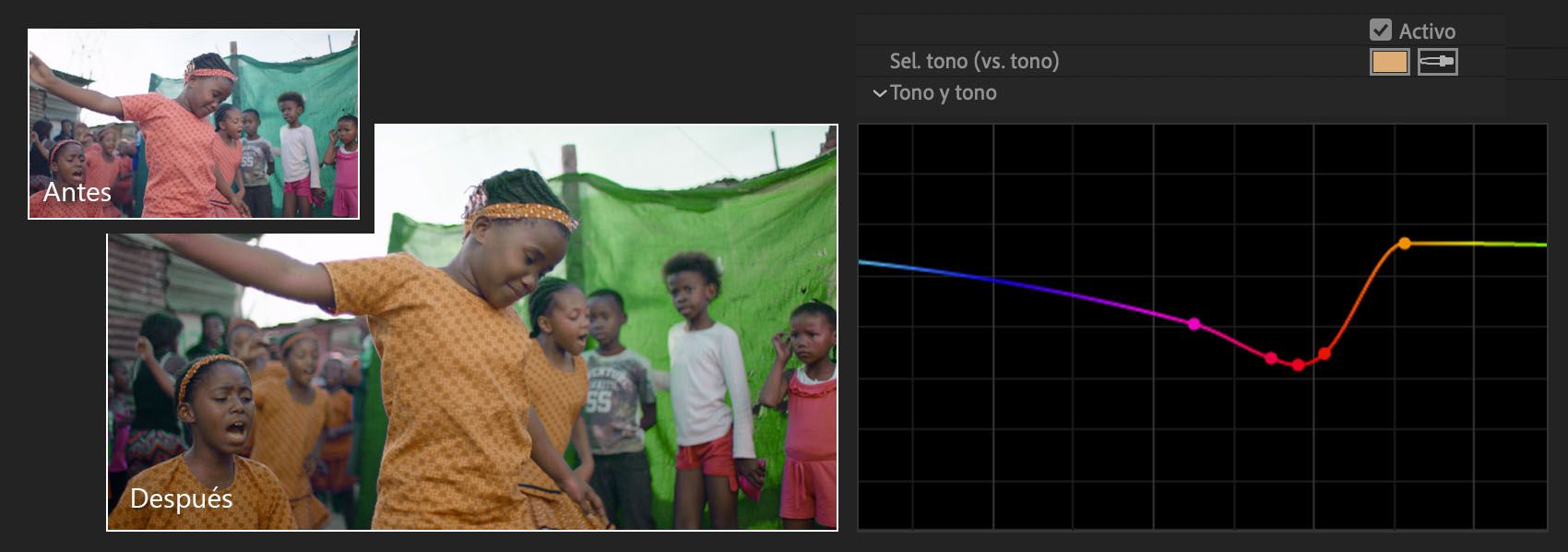The image size is (1568, 552).
Task: Click the Antes caption text
Action: coord(77,192)
